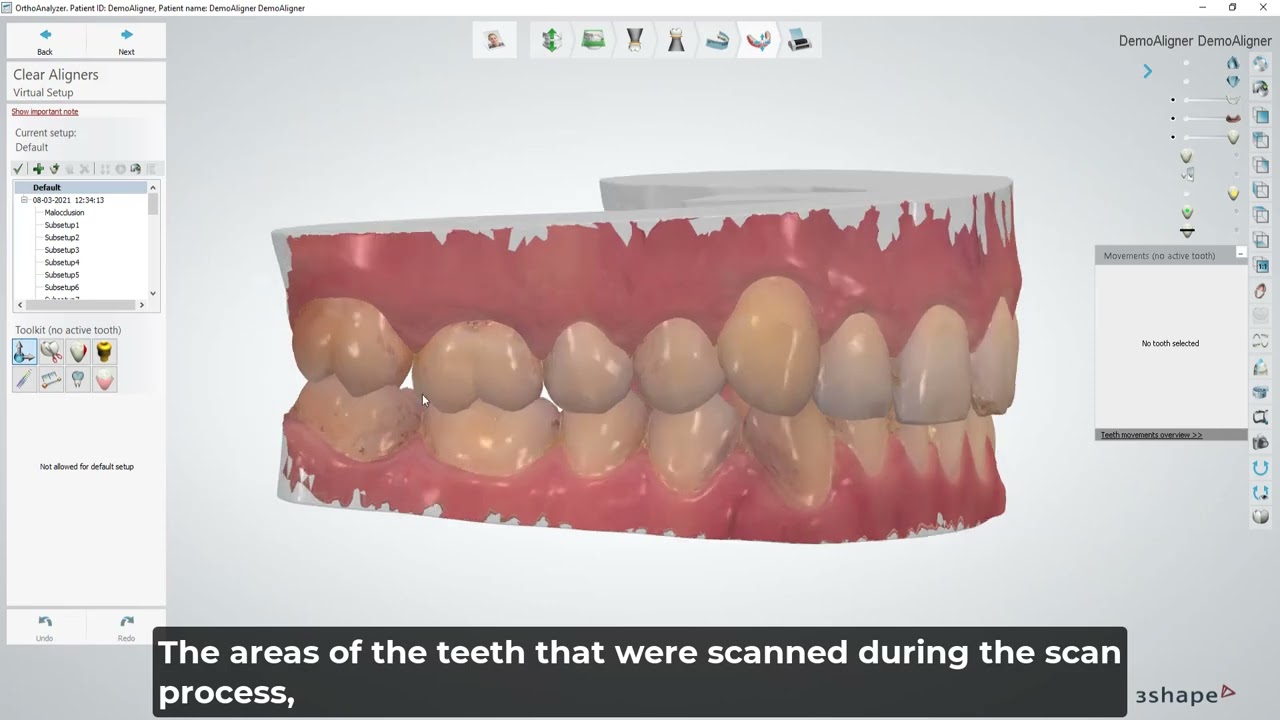Select the tooth scissors separation tool

coord(51,351)
